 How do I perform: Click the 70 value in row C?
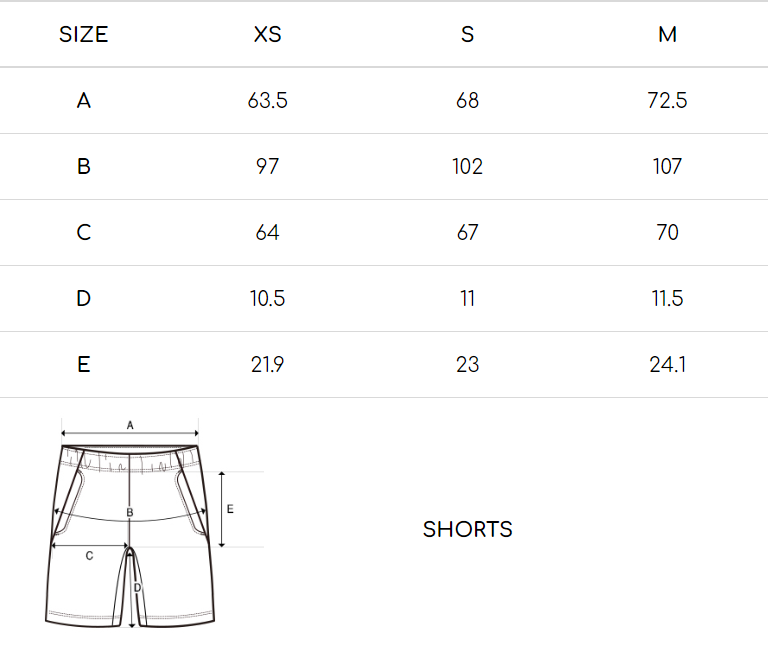point(667,232)
